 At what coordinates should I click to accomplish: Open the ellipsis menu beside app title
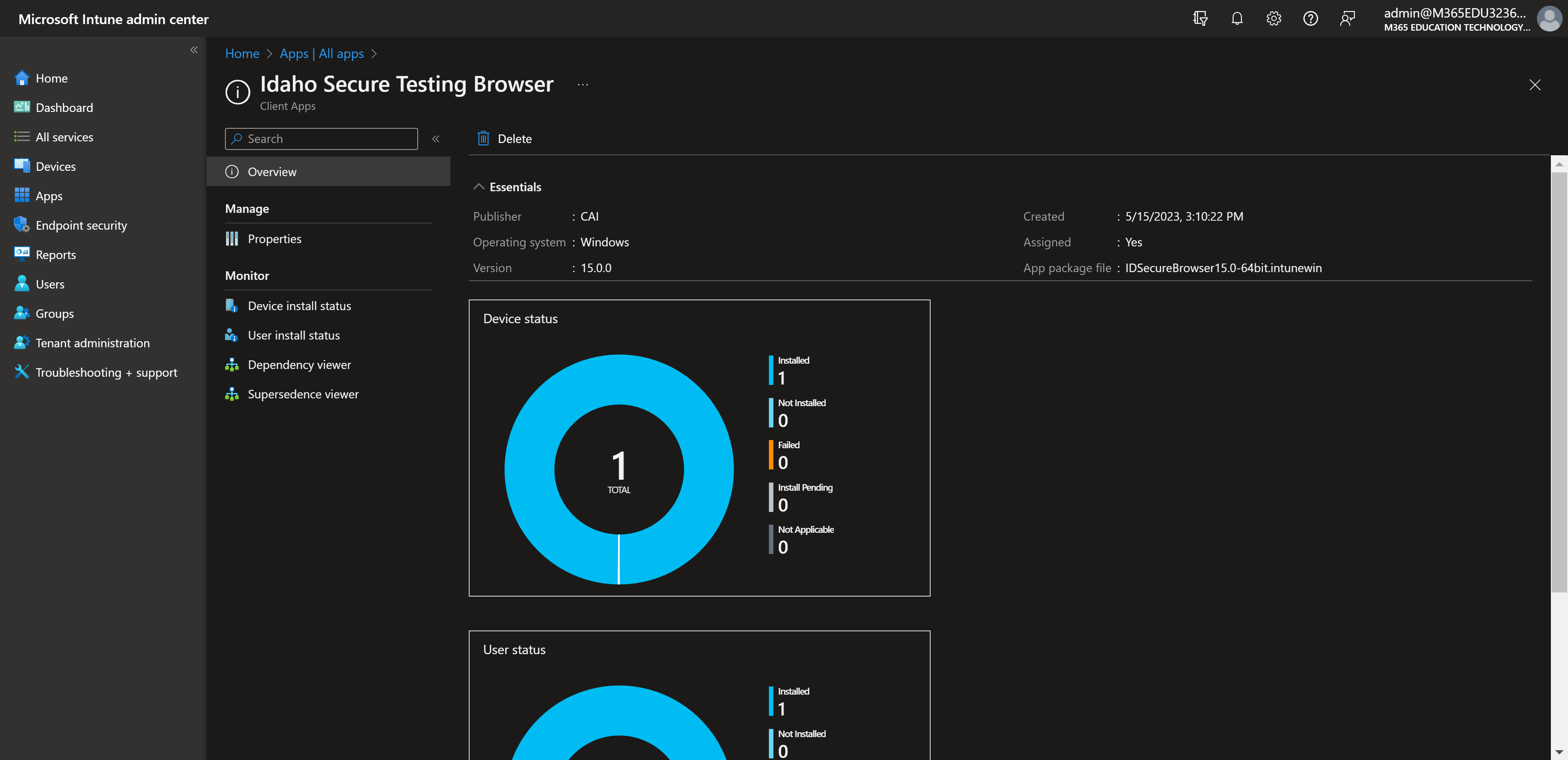click(x=583, y=85)
